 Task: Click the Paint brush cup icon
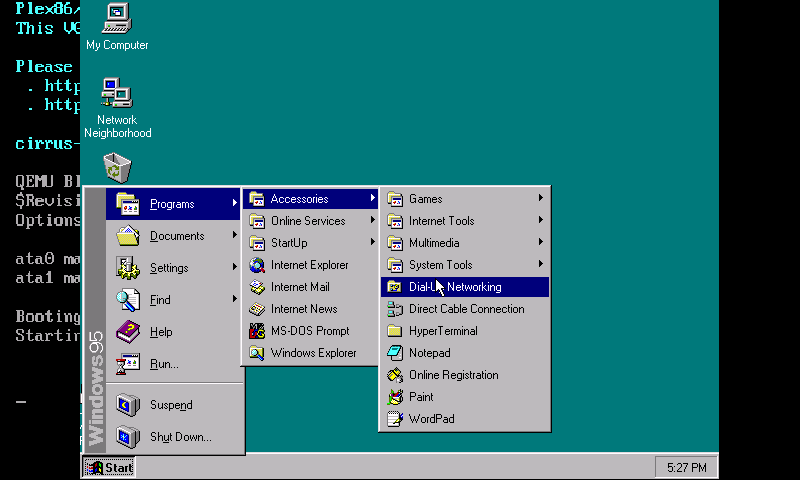pos(394,396)
